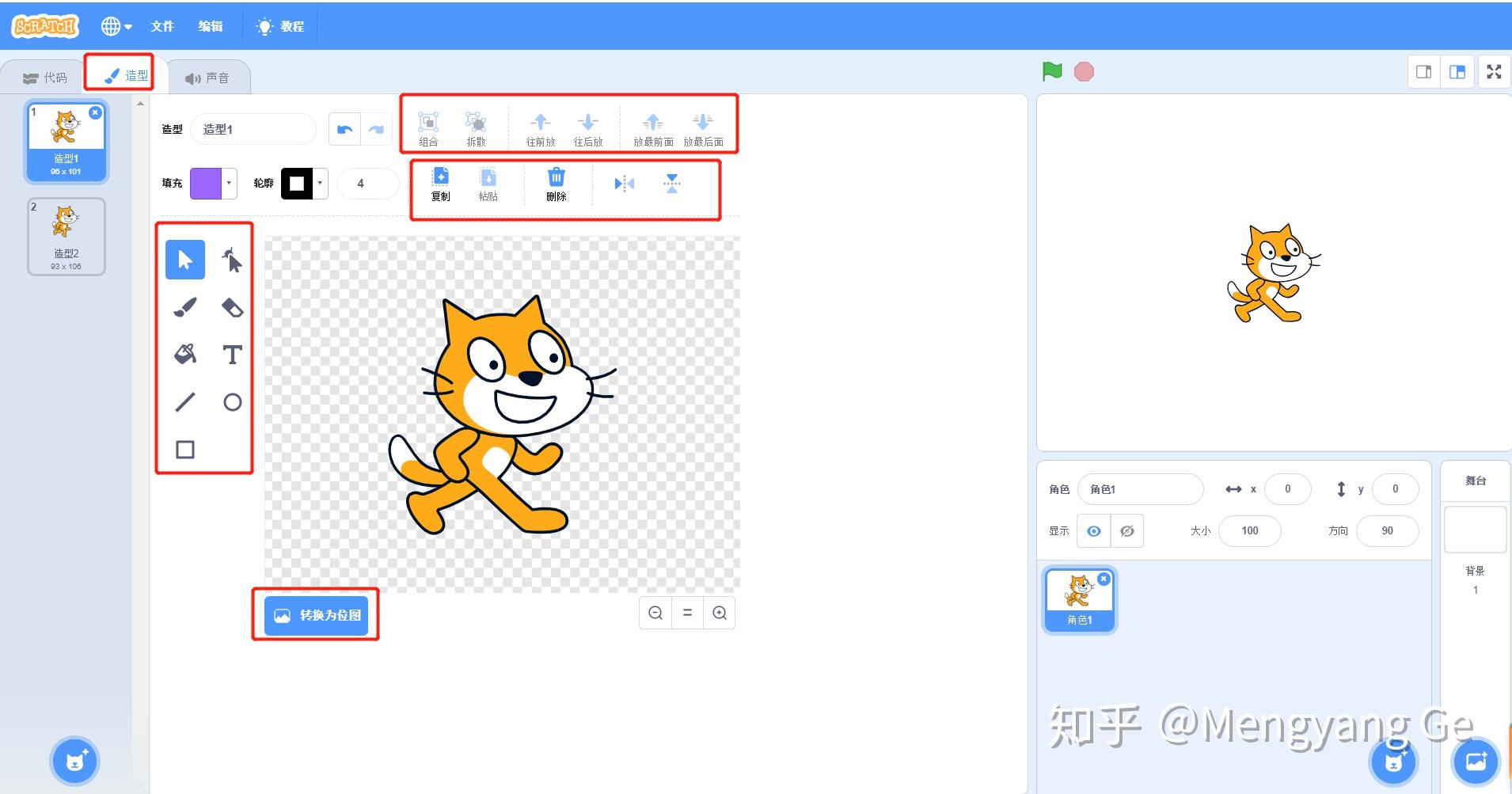Click the x position field
Screen dimensions: 1512x794
point(1288,489)
